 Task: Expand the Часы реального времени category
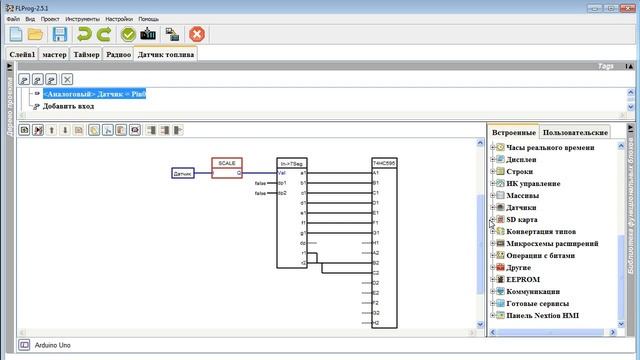(x=493, y=147)
